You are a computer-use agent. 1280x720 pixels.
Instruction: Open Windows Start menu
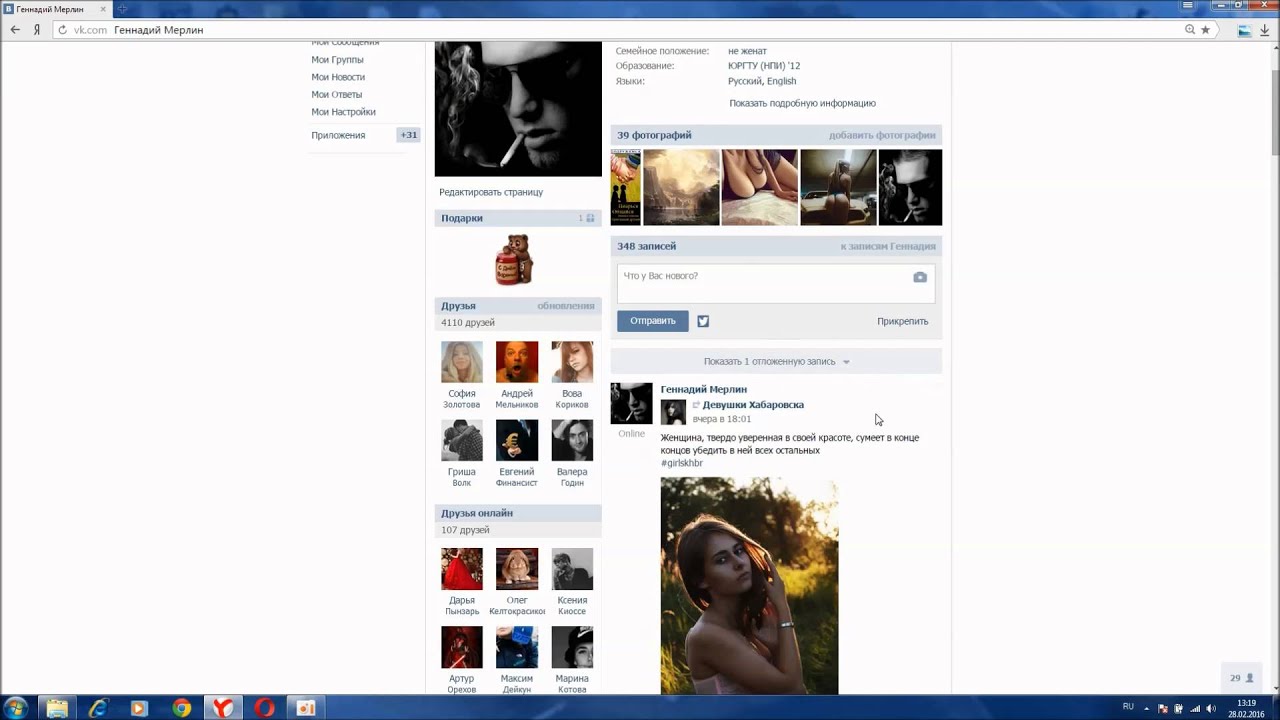pos(17,708)
